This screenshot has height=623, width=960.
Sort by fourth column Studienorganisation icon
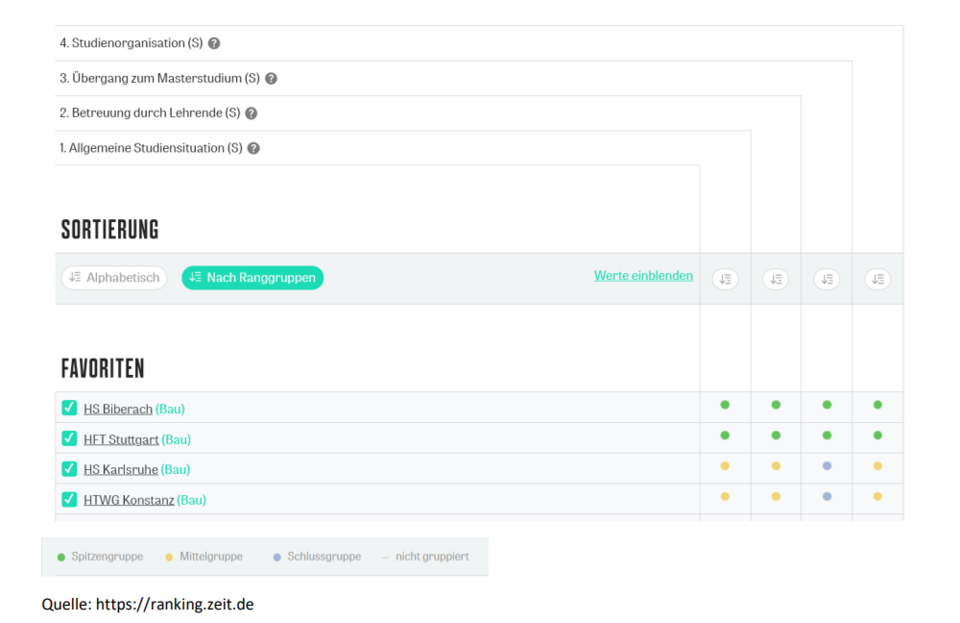[877, 280]
